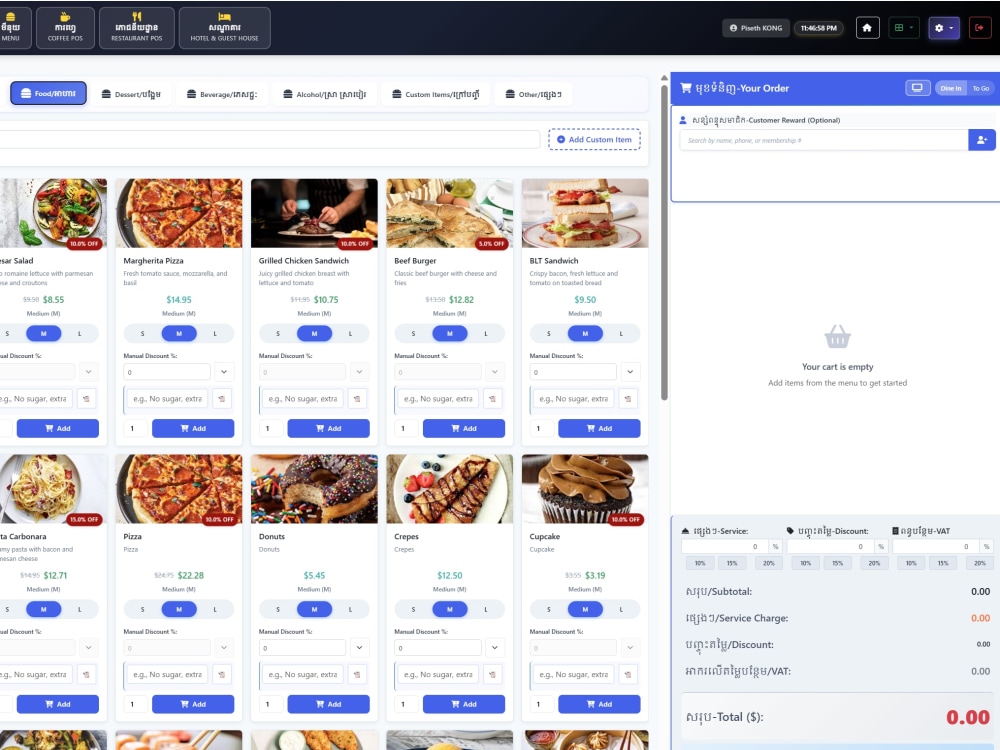Click the add customer icon button
Image resolution: width=1000 pixels, height=750 pixels.
pyautogui.click(x=982, y=140)
